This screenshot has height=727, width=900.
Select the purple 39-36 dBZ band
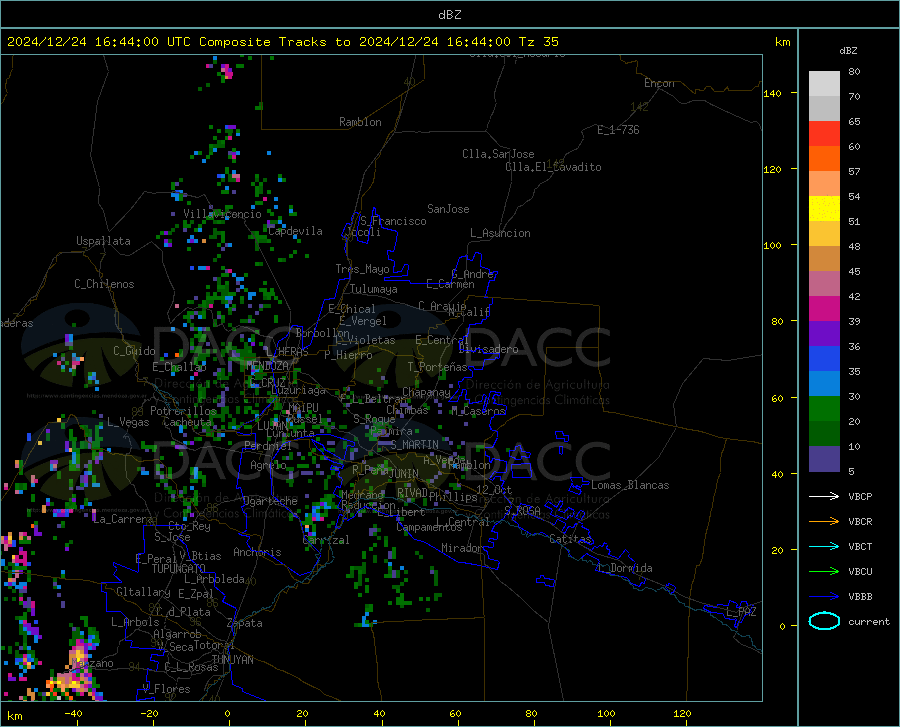tap(824, 334)
